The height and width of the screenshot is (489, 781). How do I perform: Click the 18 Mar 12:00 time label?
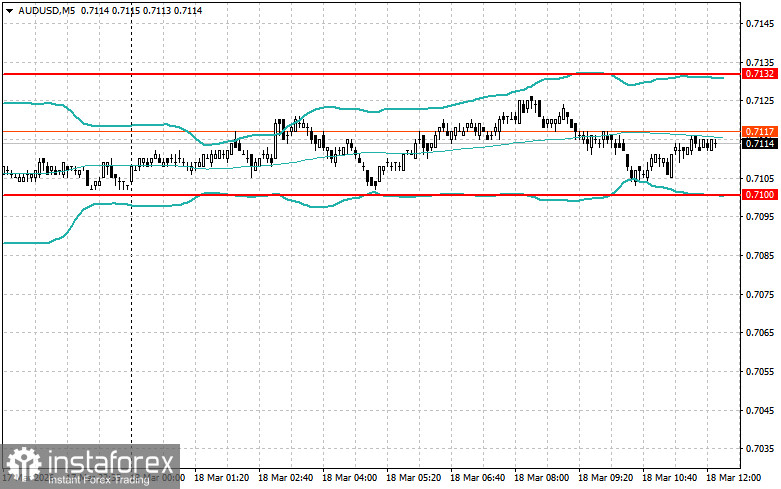734,478
